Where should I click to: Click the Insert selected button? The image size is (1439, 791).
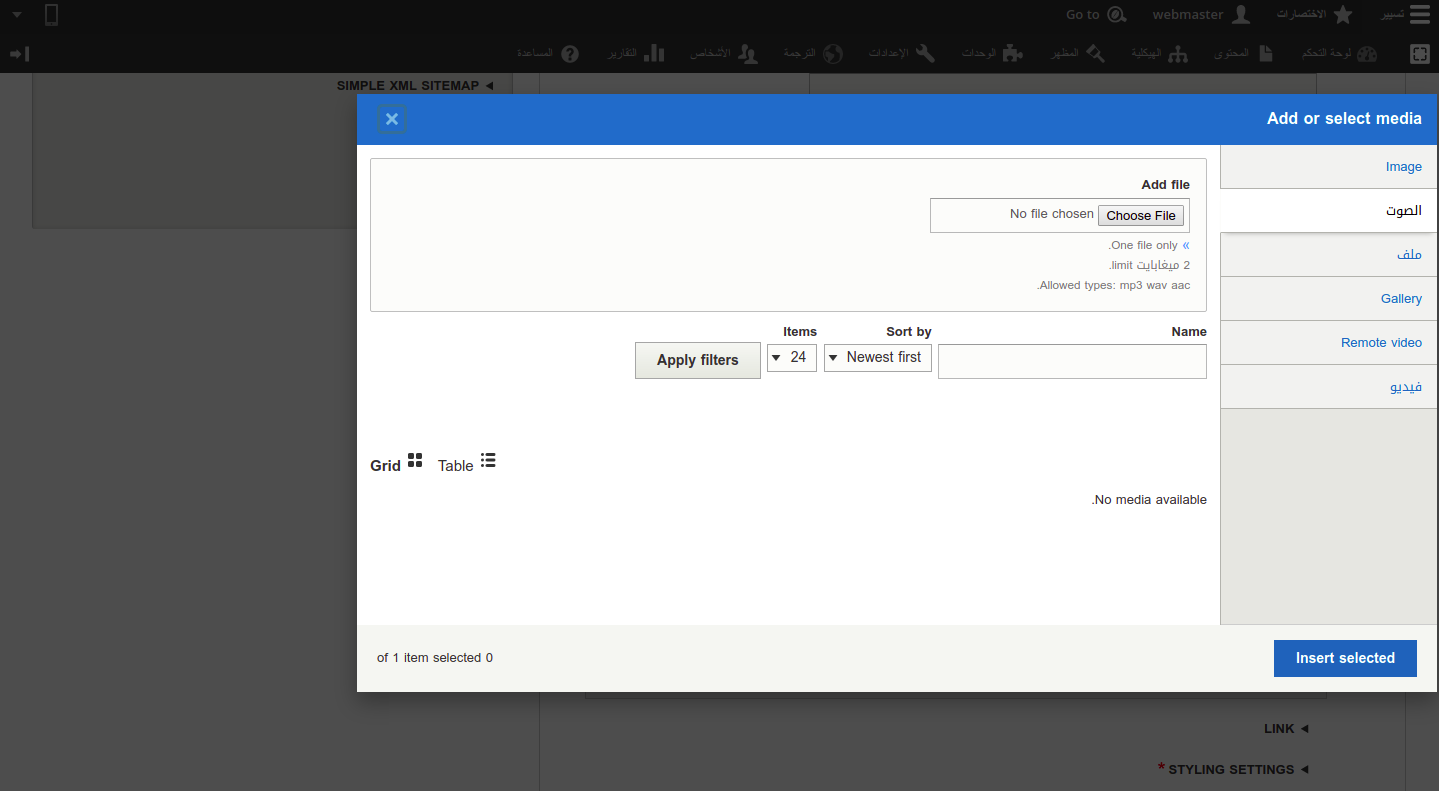pos(1344,658)
